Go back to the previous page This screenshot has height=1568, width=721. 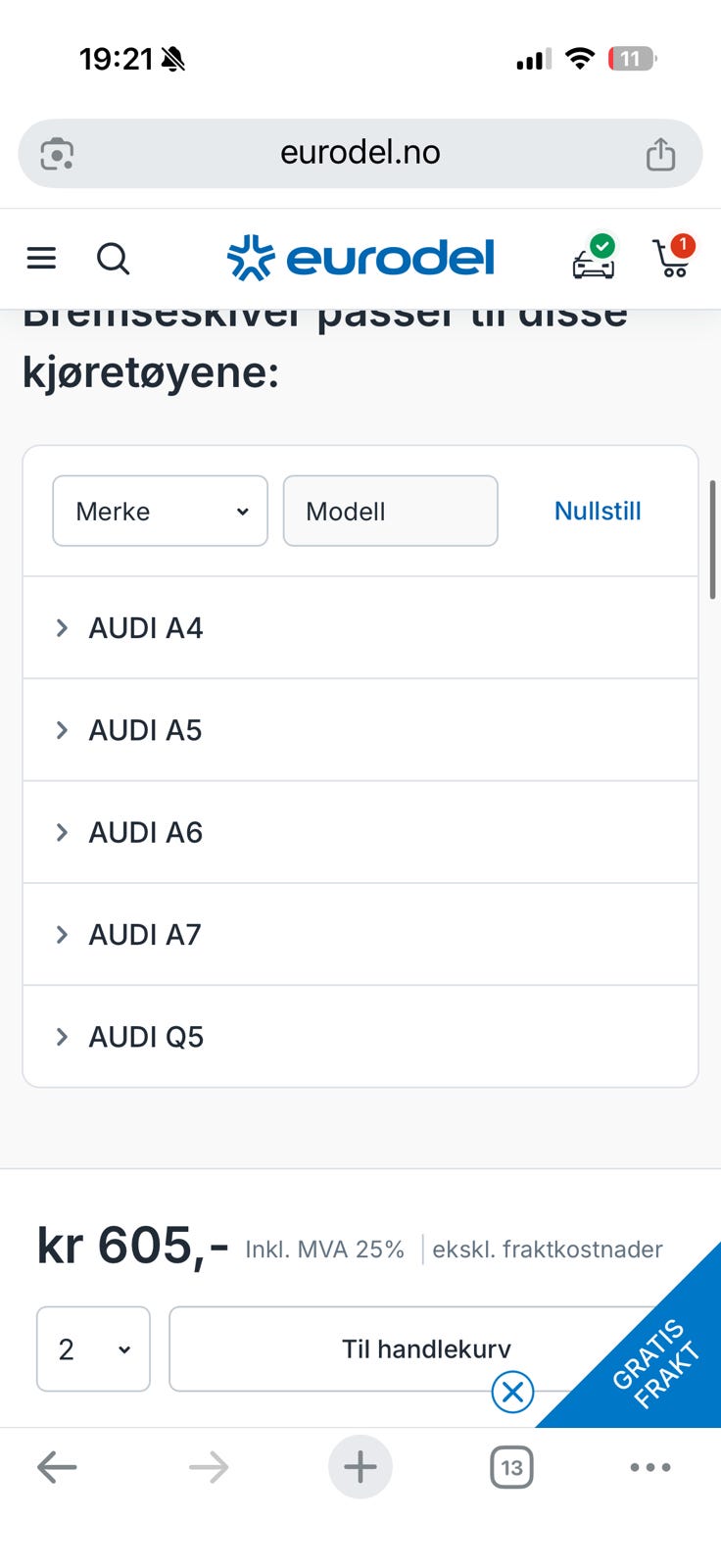[57, 1467]
